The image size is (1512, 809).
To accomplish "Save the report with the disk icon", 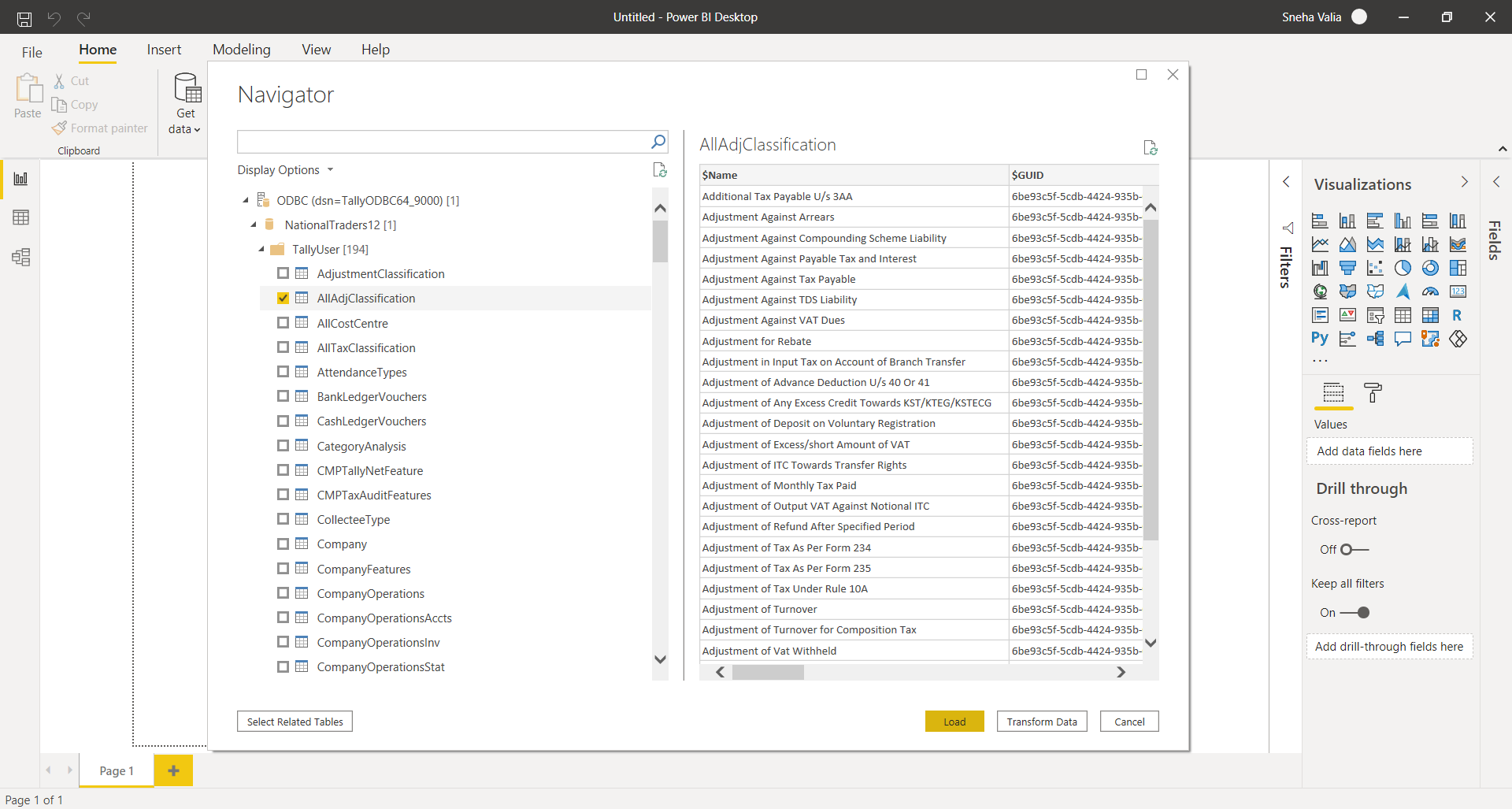I will pos(24,17).
